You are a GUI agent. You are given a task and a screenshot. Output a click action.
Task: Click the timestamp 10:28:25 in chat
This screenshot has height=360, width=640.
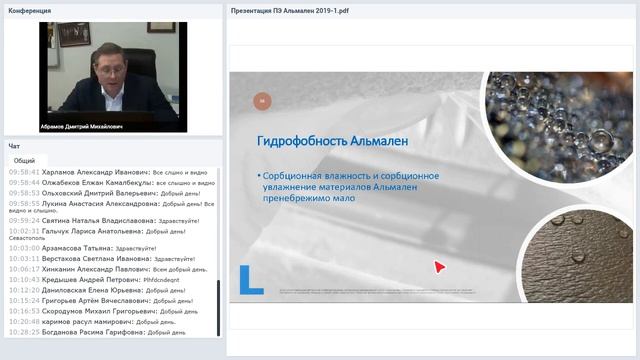[x=24, y=332]
